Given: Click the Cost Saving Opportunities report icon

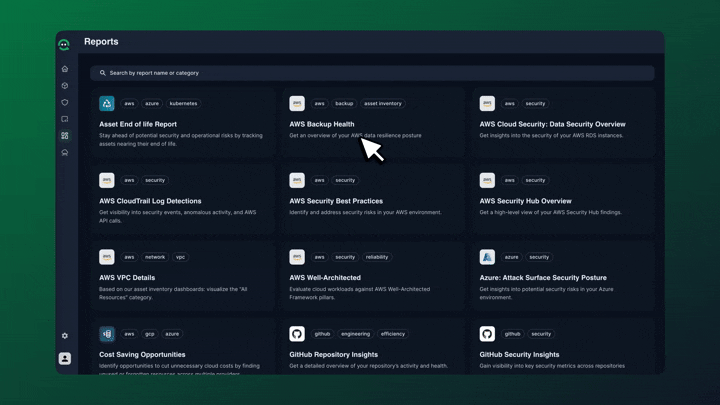Looking at the screenshot, I should (107, 334).
